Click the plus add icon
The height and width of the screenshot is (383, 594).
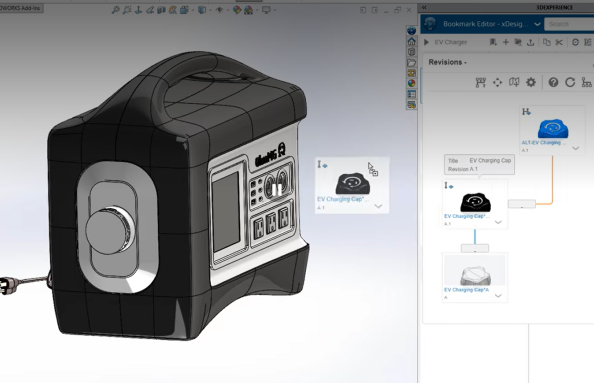506,42
